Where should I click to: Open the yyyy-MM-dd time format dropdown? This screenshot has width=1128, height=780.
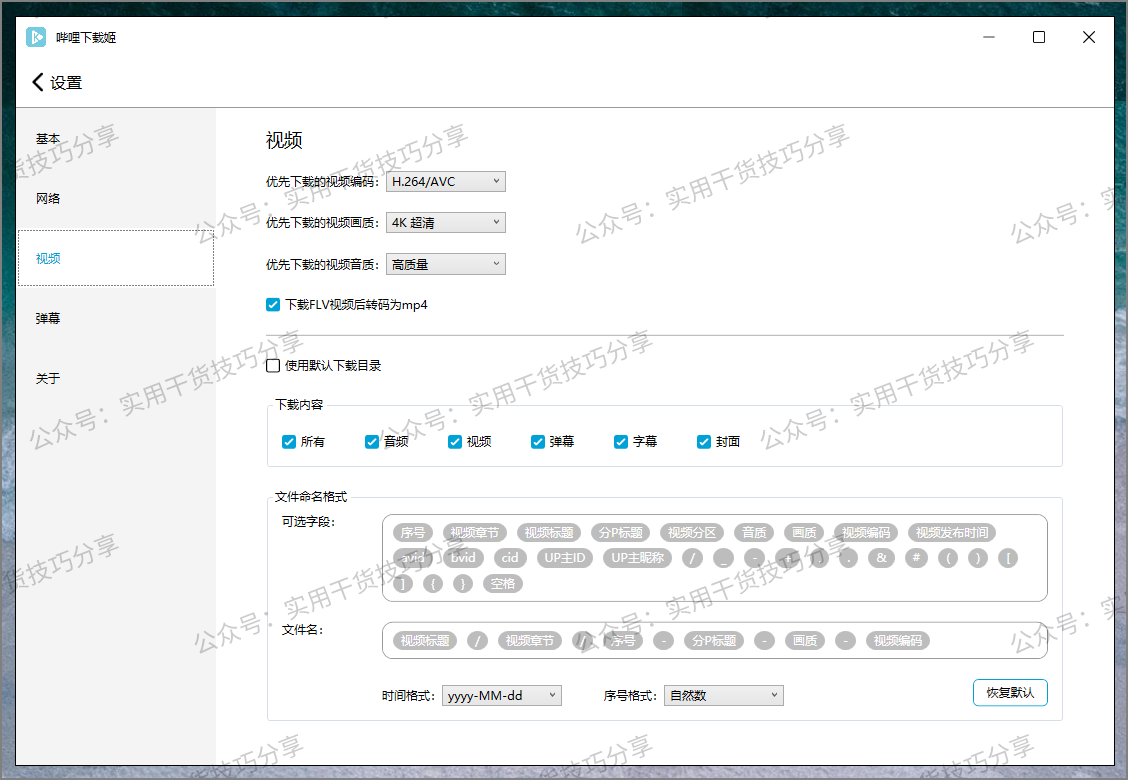pyautogui.click(x=501, y=695)
